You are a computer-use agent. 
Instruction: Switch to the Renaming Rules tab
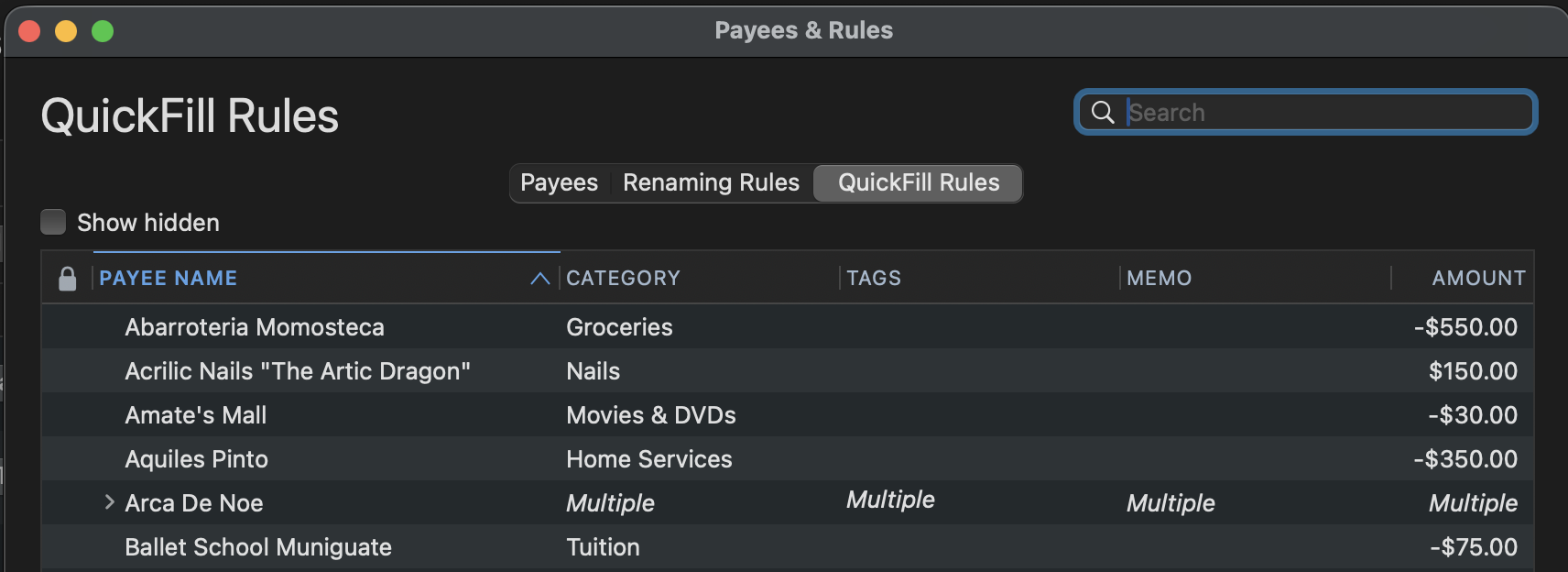coord(711,182)
